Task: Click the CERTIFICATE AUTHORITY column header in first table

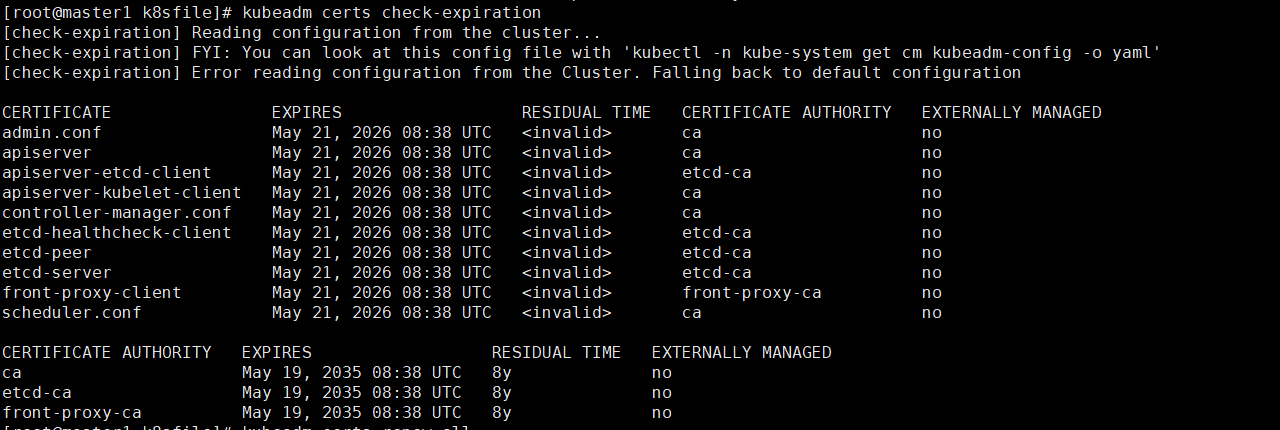Action: [x=787, y=112]
